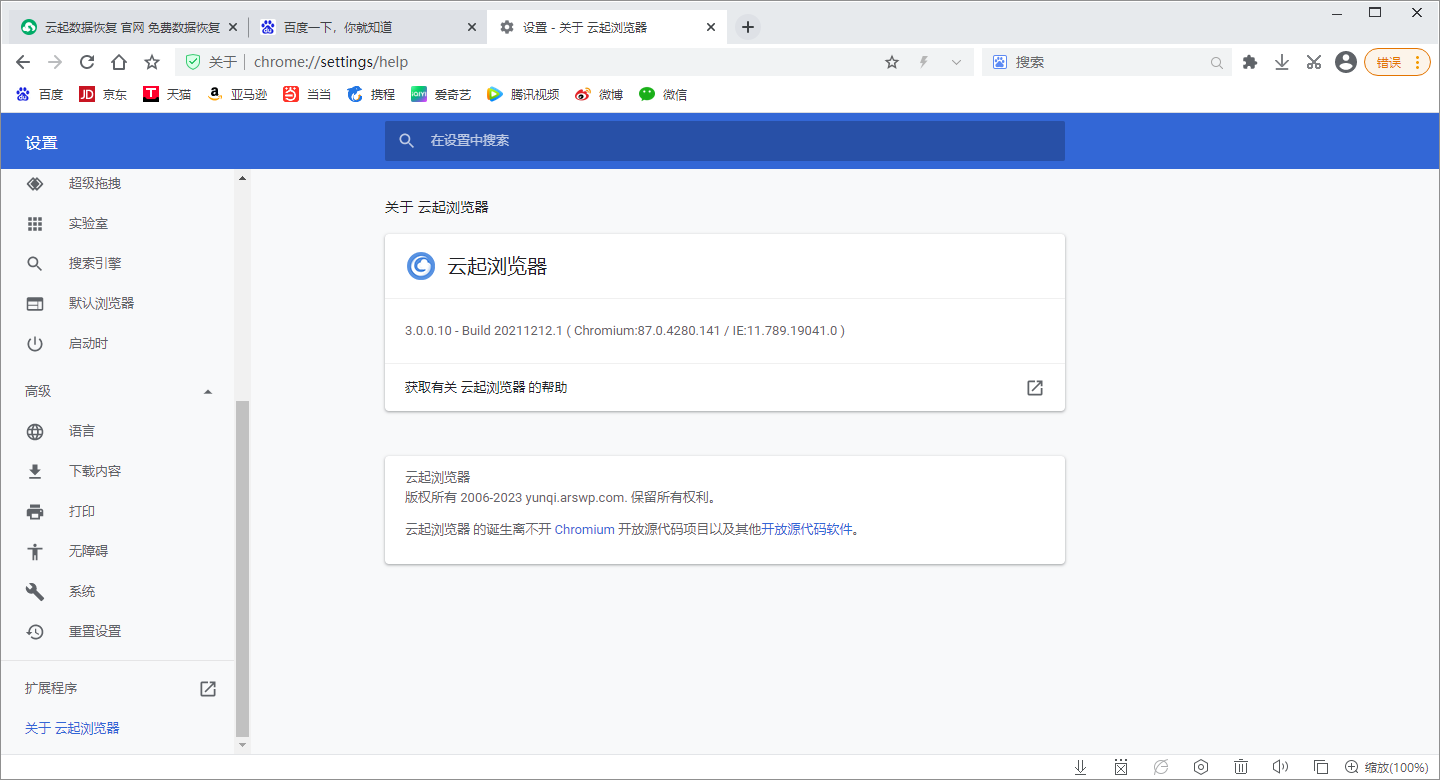The width and height of the screenshot is (1440, 780).
Task: Collapse the 高级 section
Action: point(118,391)
